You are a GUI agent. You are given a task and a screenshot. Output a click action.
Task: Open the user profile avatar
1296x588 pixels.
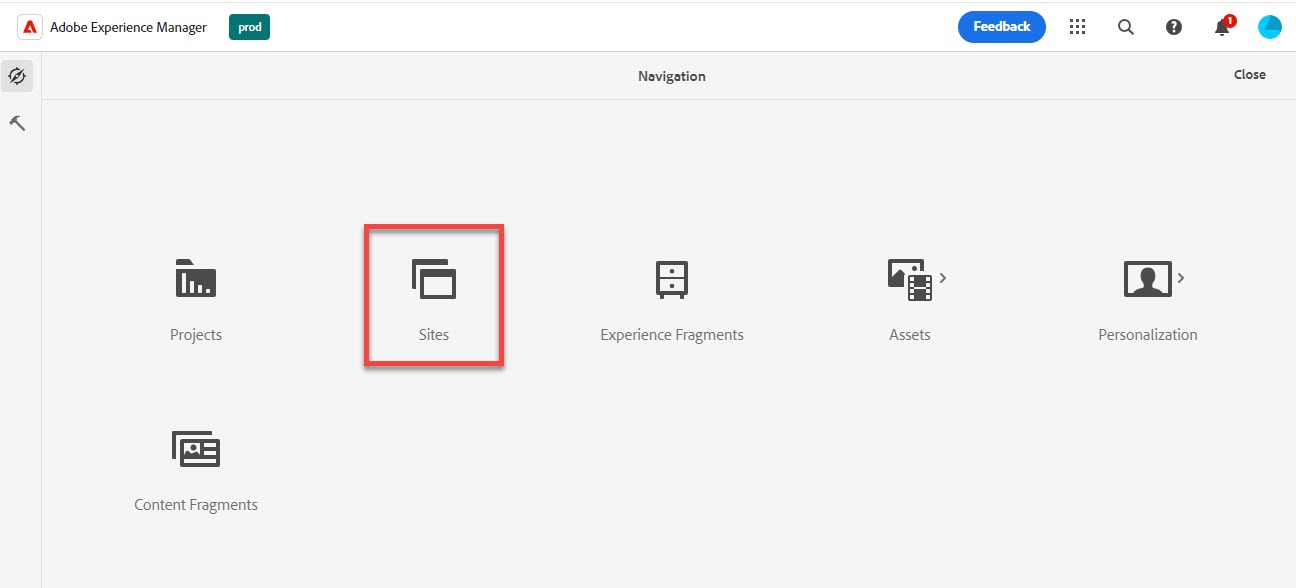pos(1269,27)
